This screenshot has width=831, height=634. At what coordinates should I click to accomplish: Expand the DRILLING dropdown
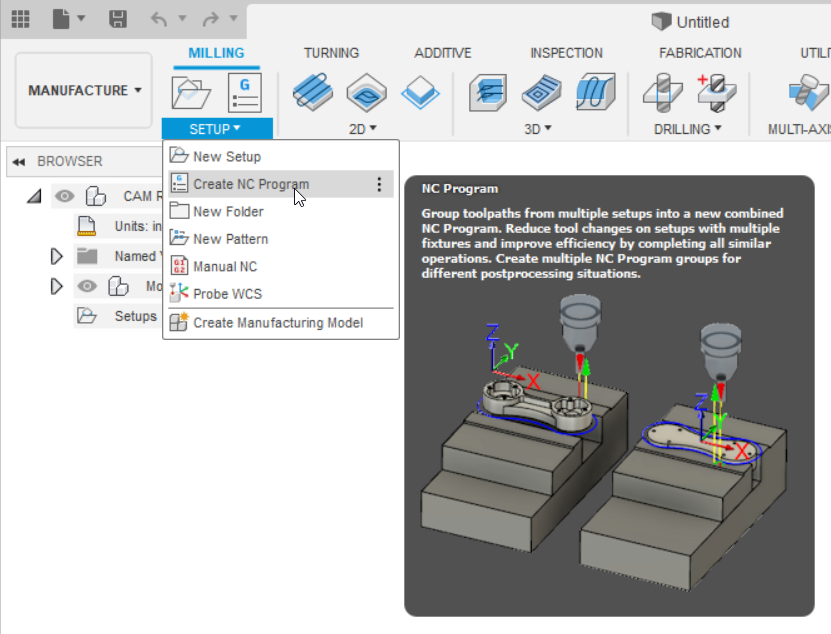pos(687,129)
